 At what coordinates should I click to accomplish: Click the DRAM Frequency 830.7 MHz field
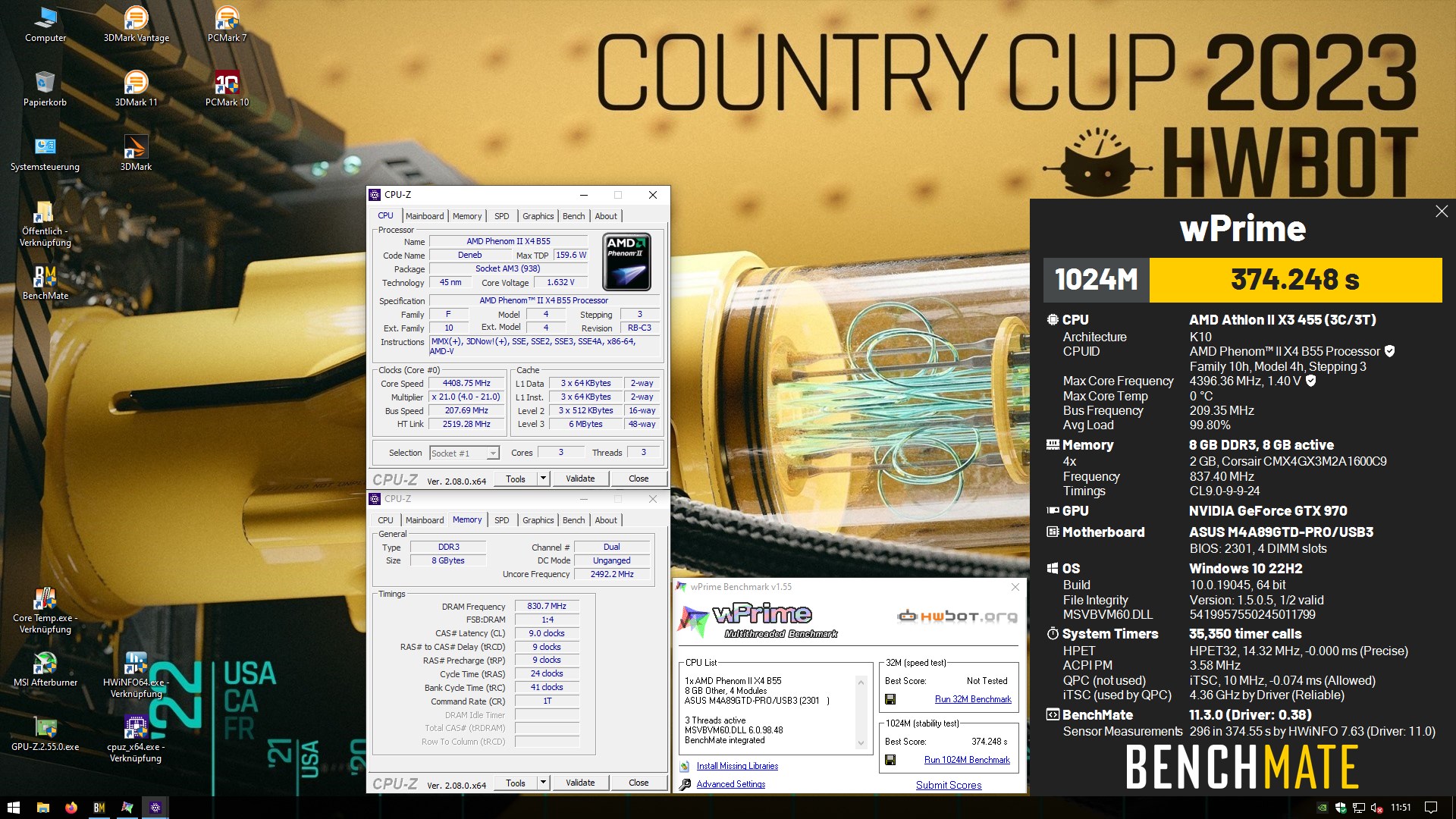[x=547, y=607]
